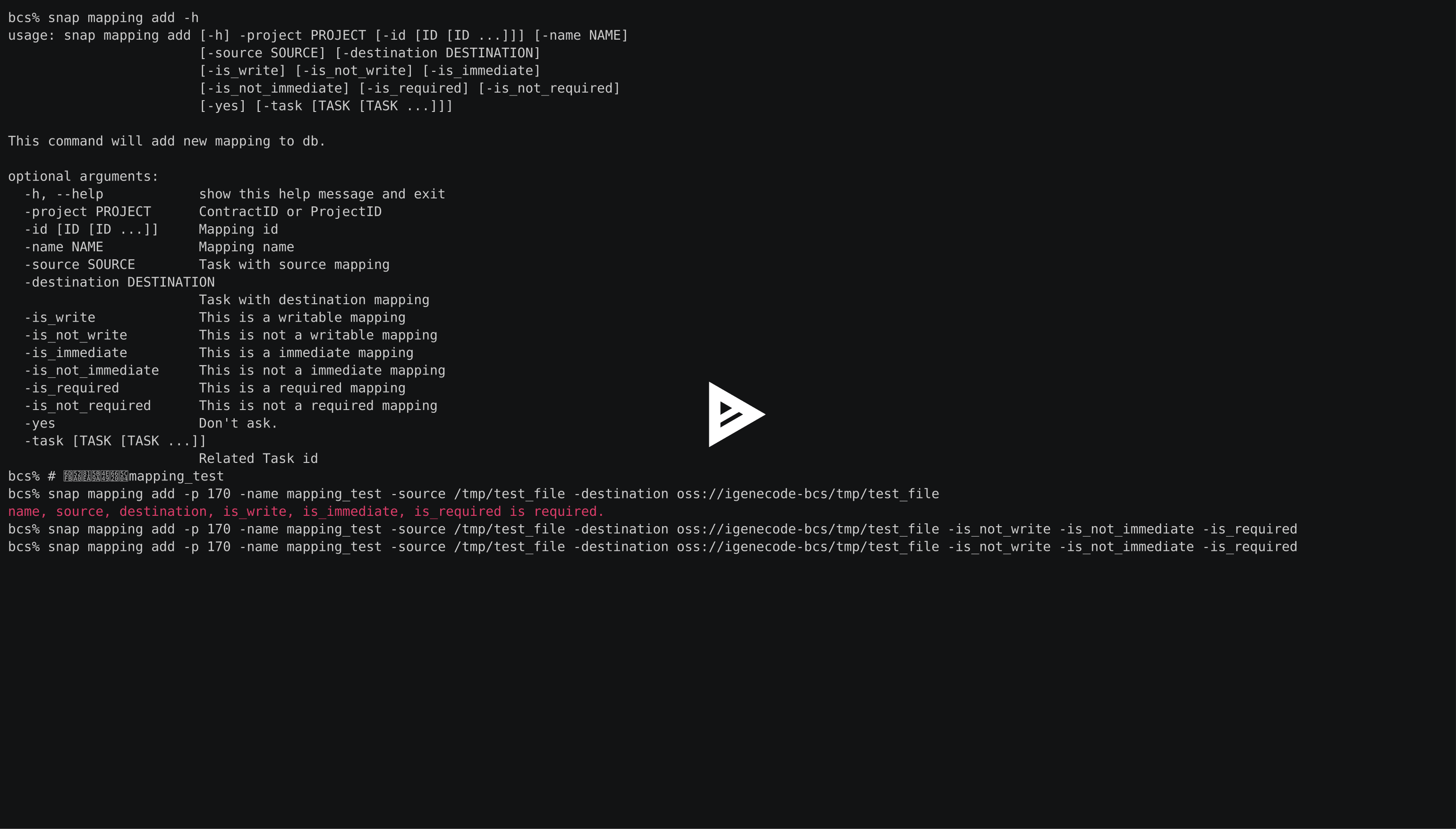Click the 'Related Task id' description
Viewport: 1456px width, 829px height.
[258, 459]
